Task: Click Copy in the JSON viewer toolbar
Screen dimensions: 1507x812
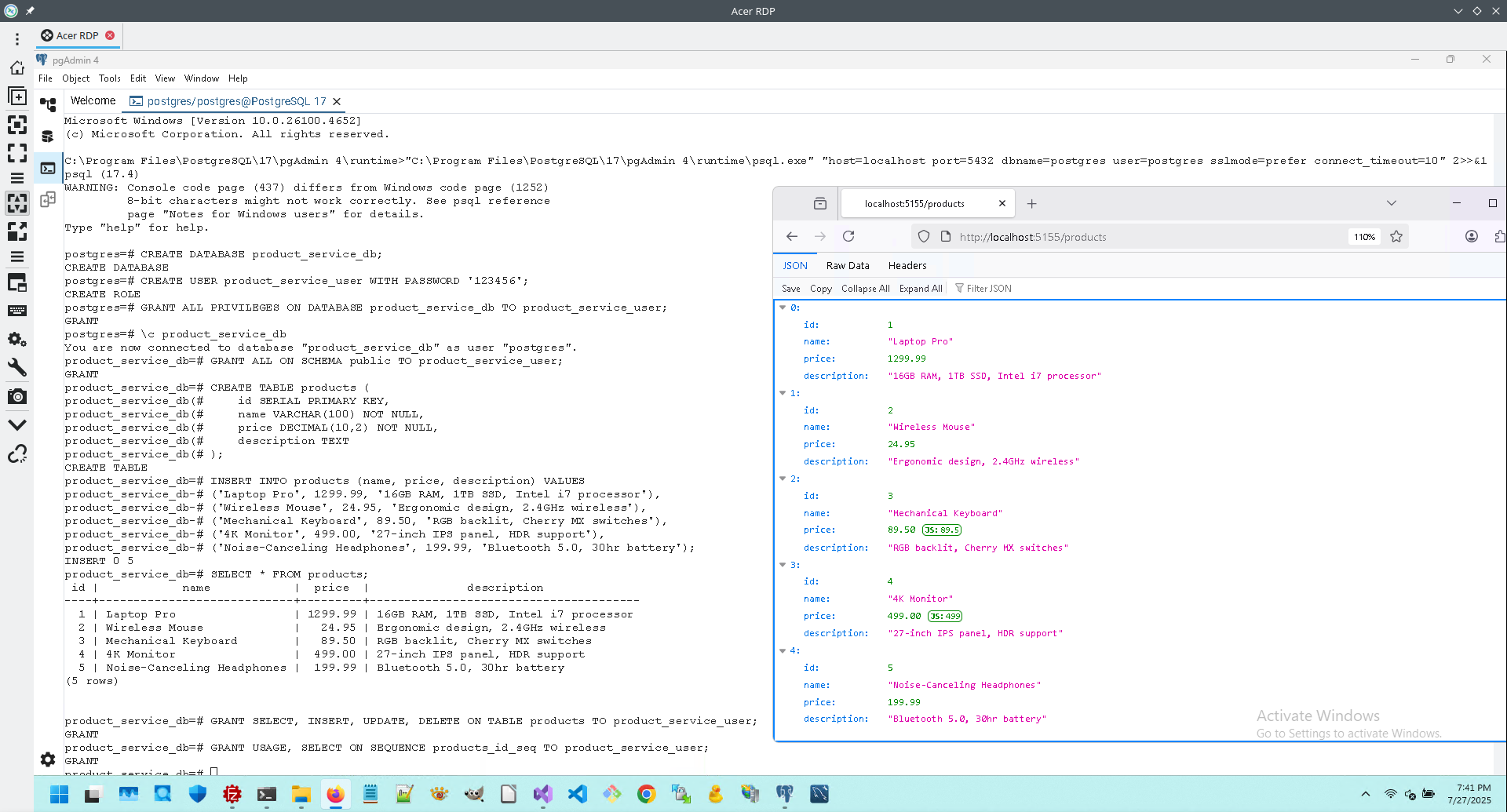Action: pyautogui.click(x=821, y=289)
